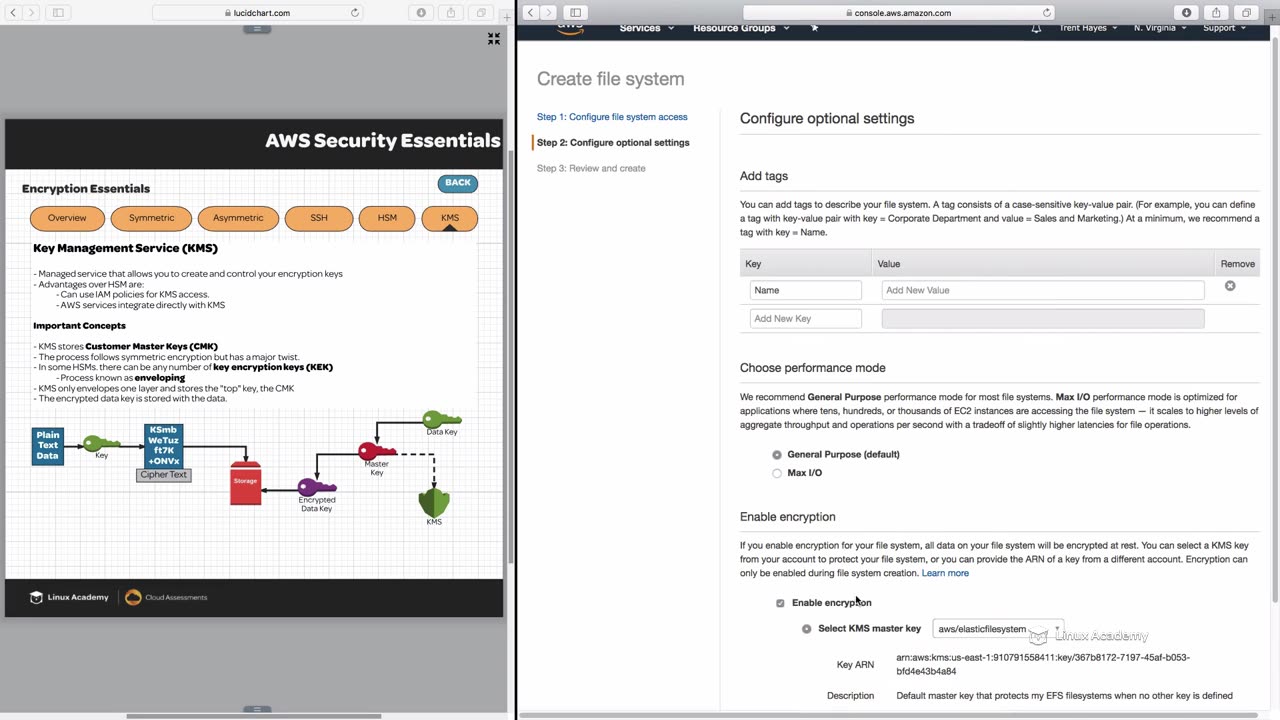Click the lucidchart.com address bar
Screen dimensions: 1280x720
tap(257, 13)
